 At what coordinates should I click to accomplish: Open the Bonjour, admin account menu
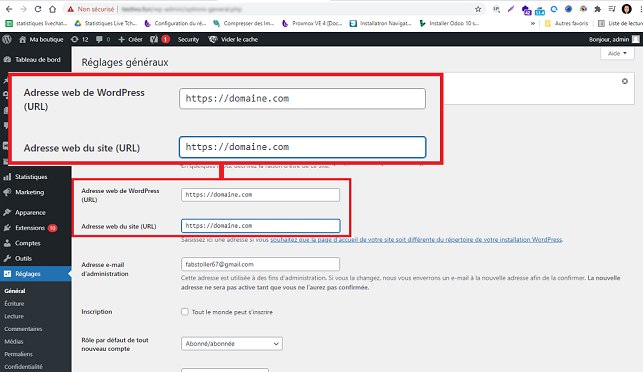coord(614,39)
